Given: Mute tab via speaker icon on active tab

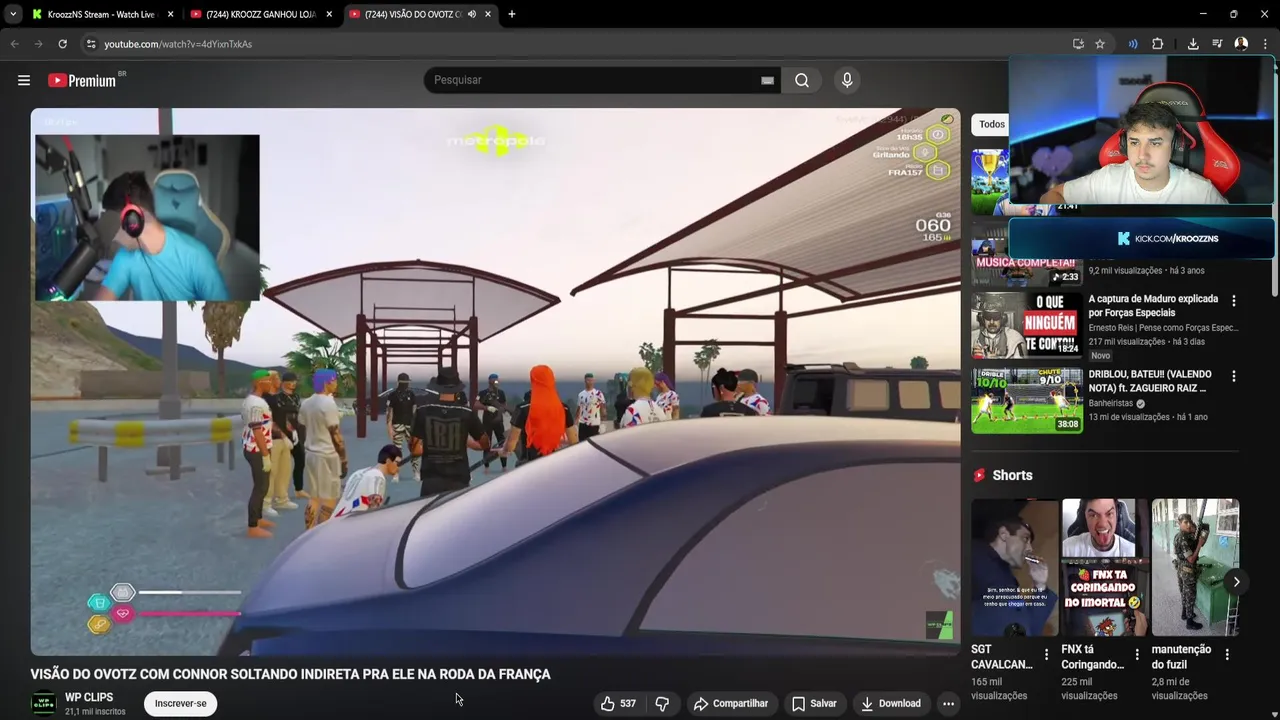Looking at the screenshot, I should coord(471,14).
